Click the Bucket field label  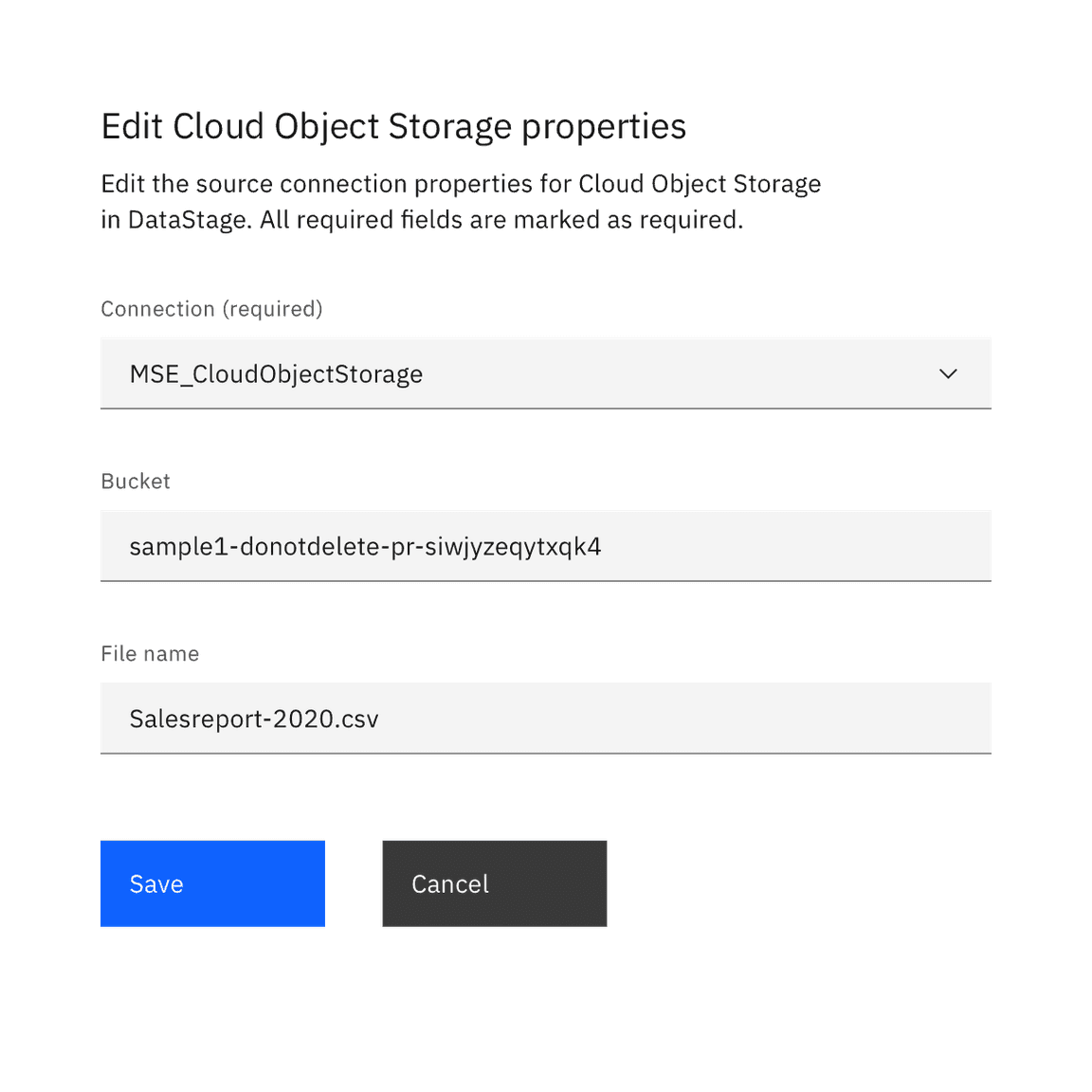tap(136, 482)
